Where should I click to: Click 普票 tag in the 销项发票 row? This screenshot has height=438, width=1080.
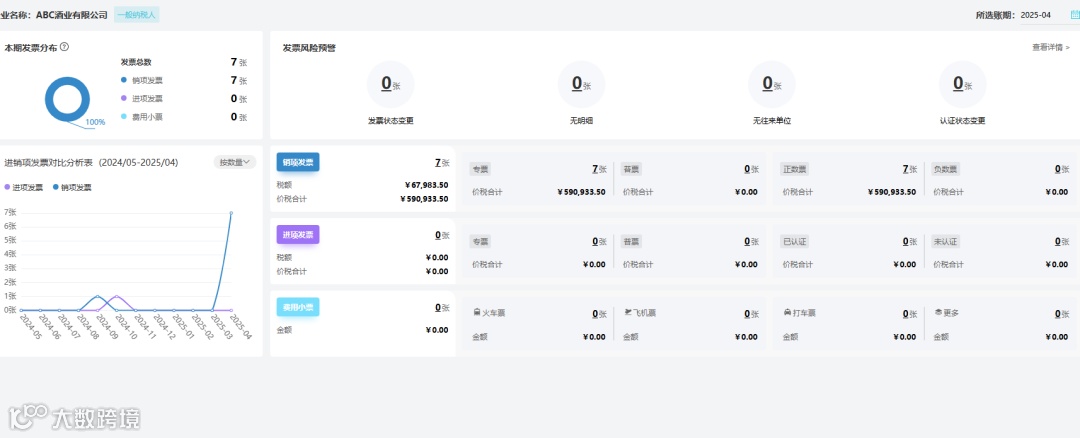(631, 169)
